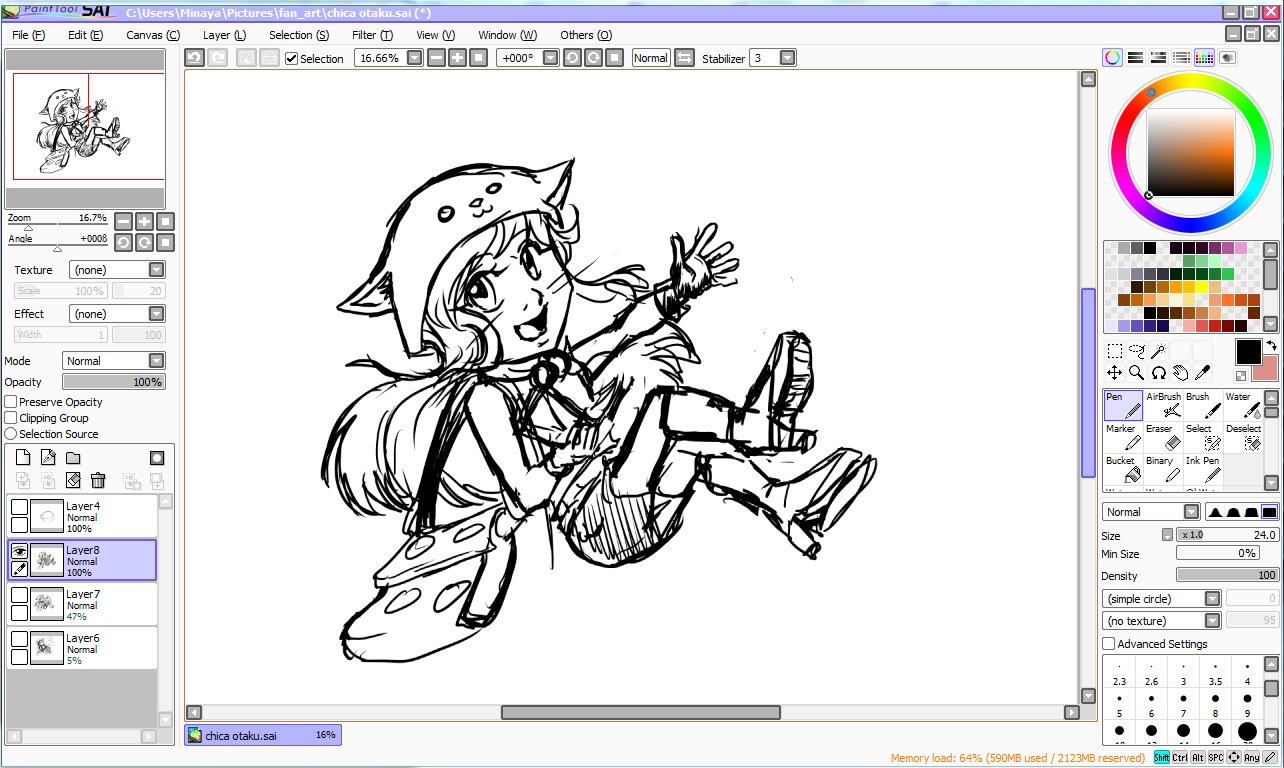The image size is (1284, 768).
Task: Open the Canvas menu
Action: click(x=152, y=35)
